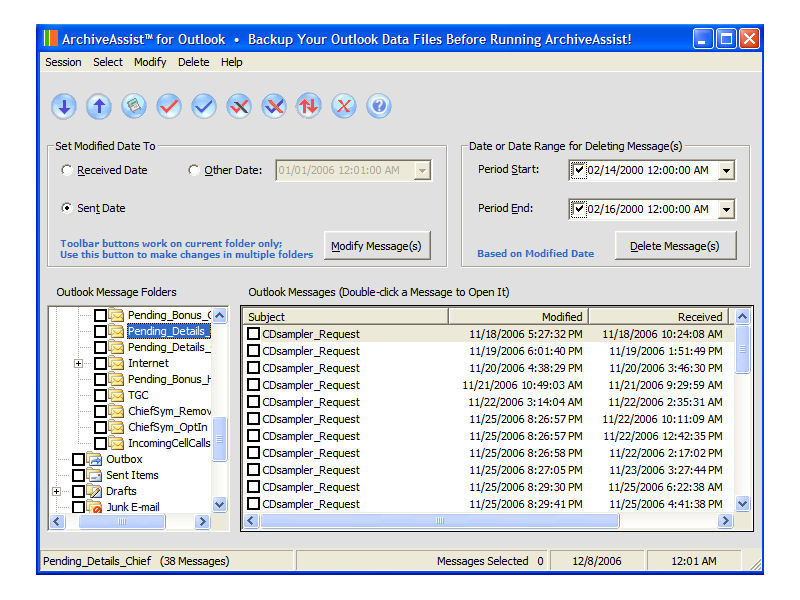This screenshot has height=600, width=800.
Task: Click the Modify Message(s) button
Action: pyautogui.click(x=377, y=246)
